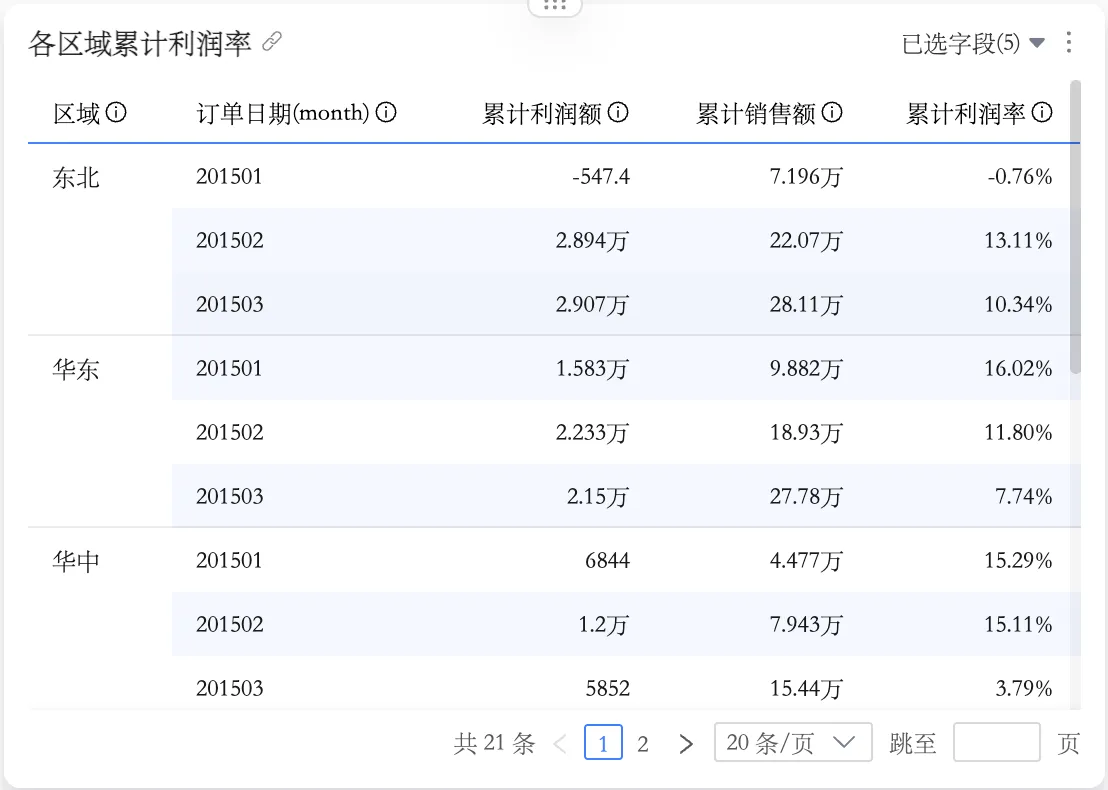Select page 1 in pagination
1108x790 pixels.
pos(603,743)
